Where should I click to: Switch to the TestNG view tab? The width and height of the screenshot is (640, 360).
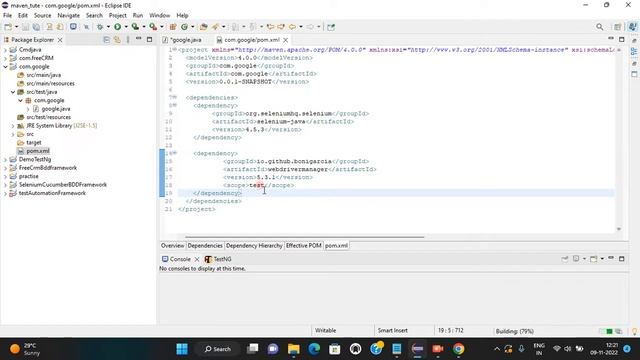[218, 259]
